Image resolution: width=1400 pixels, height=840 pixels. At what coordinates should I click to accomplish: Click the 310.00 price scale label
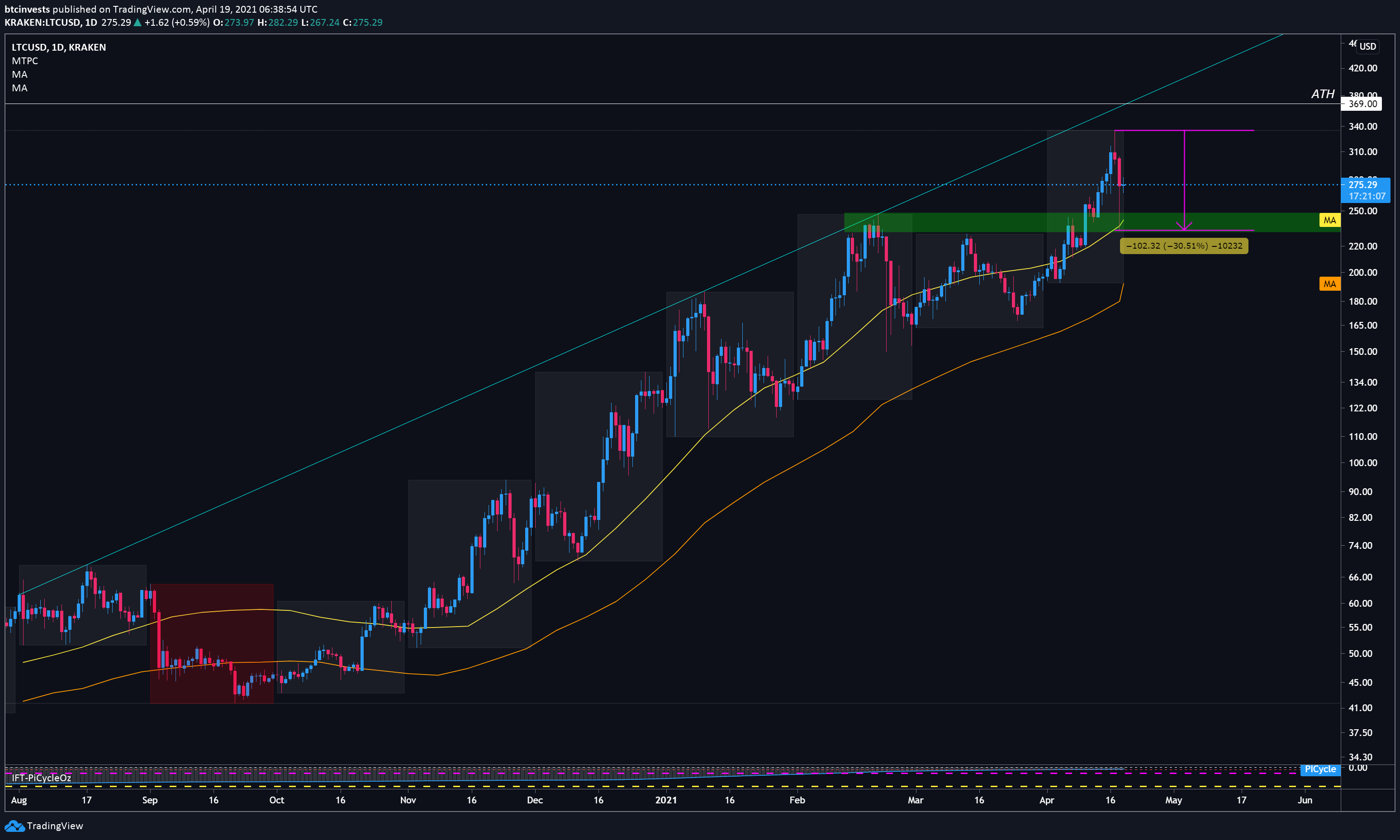tap(1362, 152)
